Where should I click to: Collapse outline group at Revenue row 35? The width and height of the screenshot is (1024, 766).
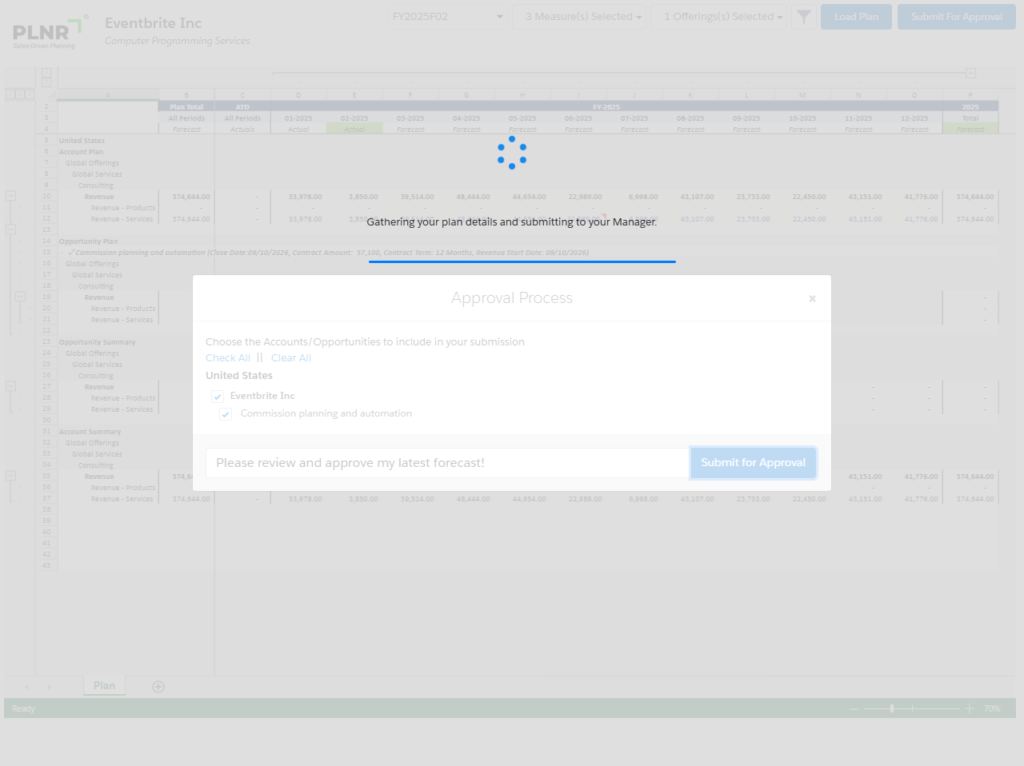coord(10,475)
